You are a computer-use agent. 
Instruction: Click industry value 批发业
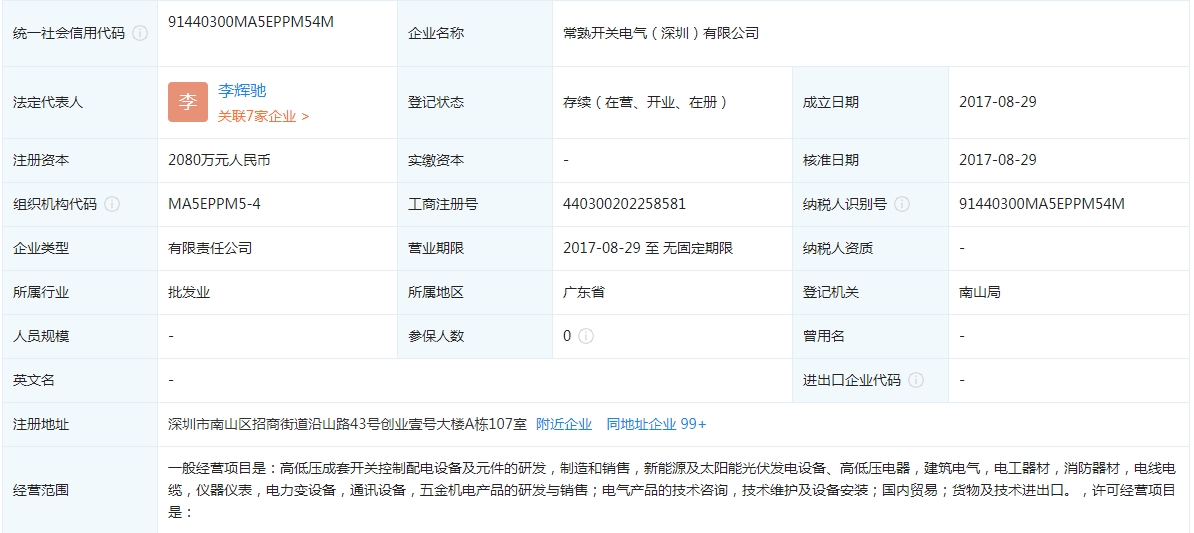click(x=189, y=292)
